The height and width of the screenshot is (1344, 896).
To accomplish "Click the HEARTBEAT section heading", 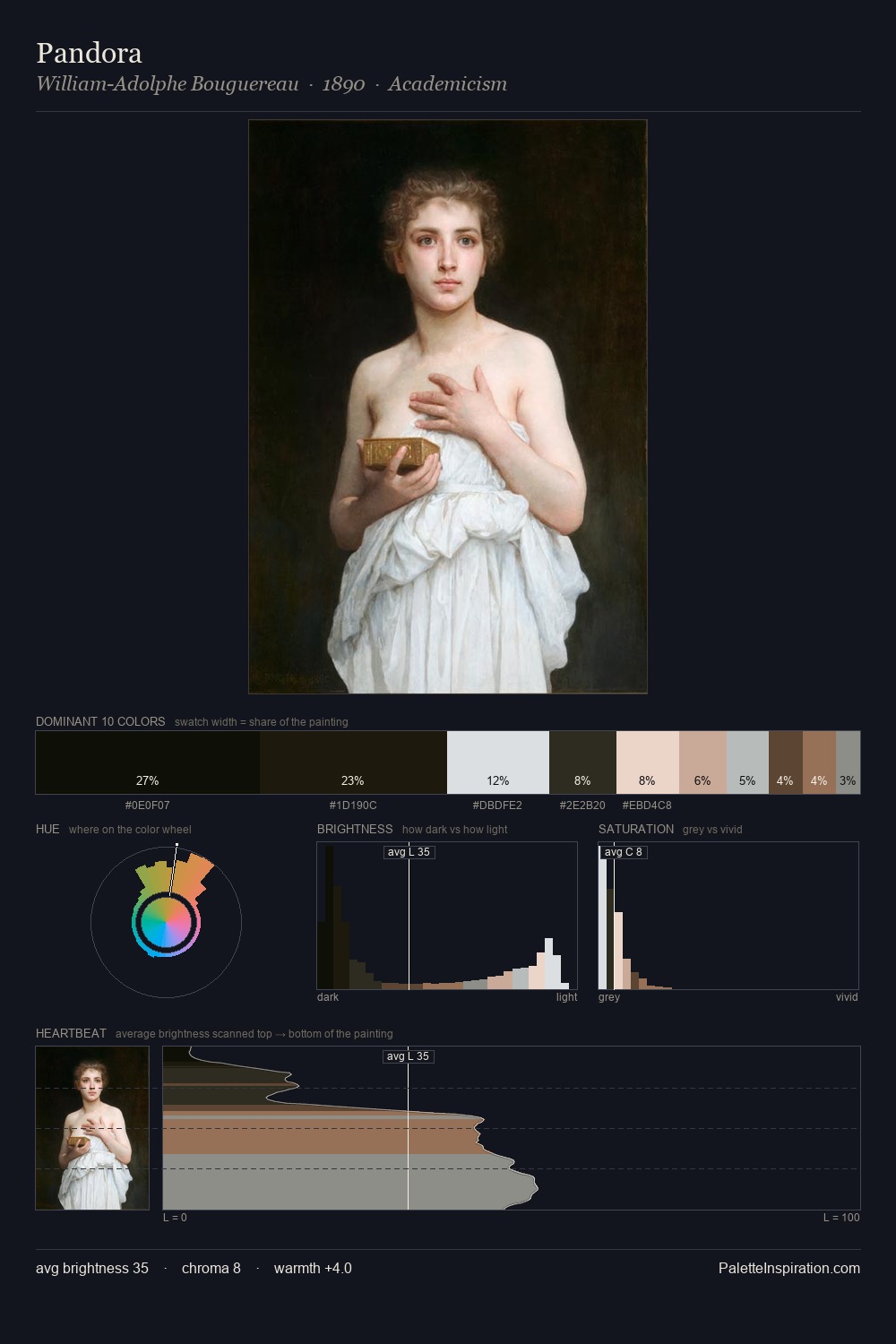I will tap(71, 1033).
